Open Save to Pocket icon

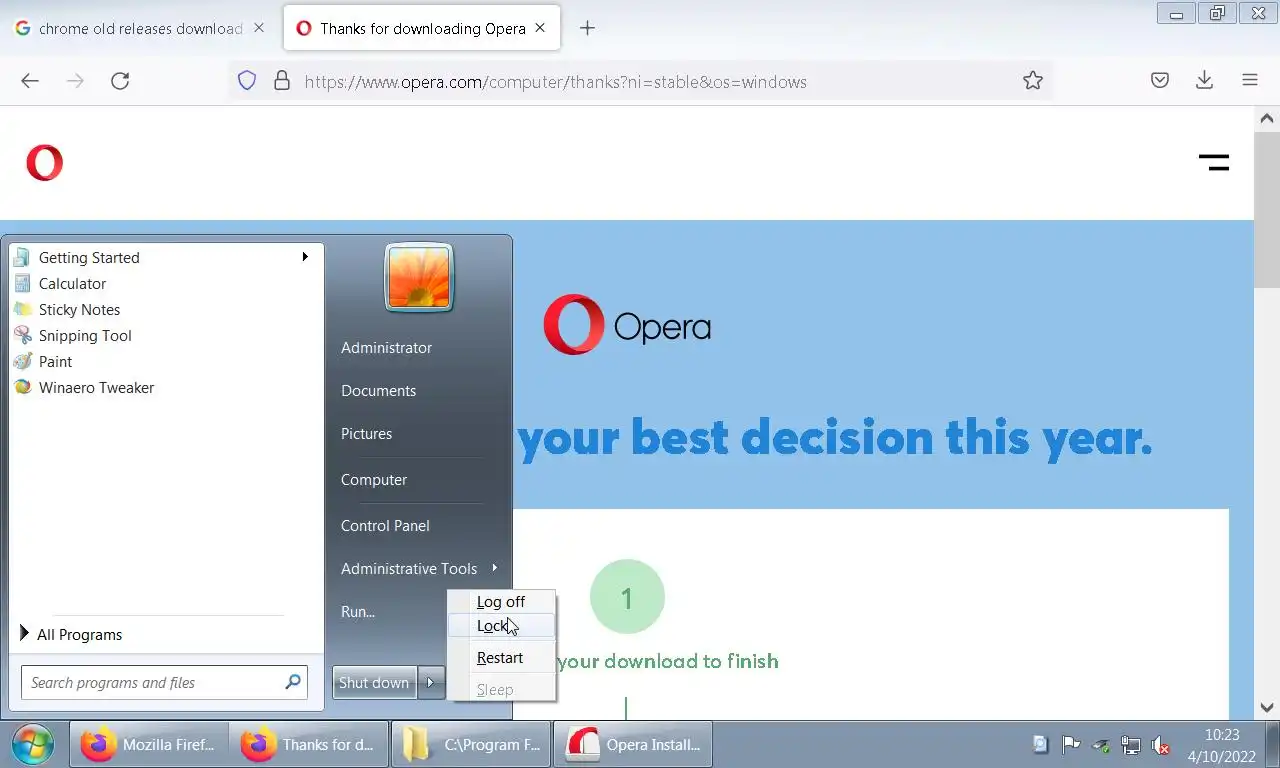(1160, 81)
